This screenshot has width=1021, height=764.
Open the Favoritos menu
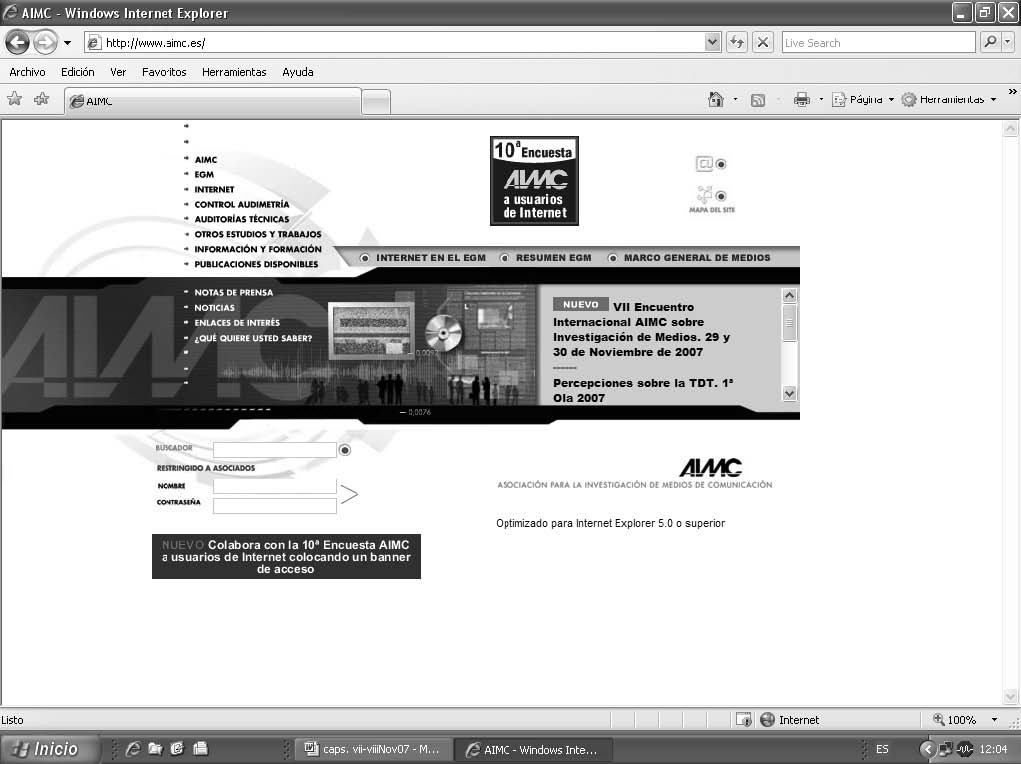164,72
